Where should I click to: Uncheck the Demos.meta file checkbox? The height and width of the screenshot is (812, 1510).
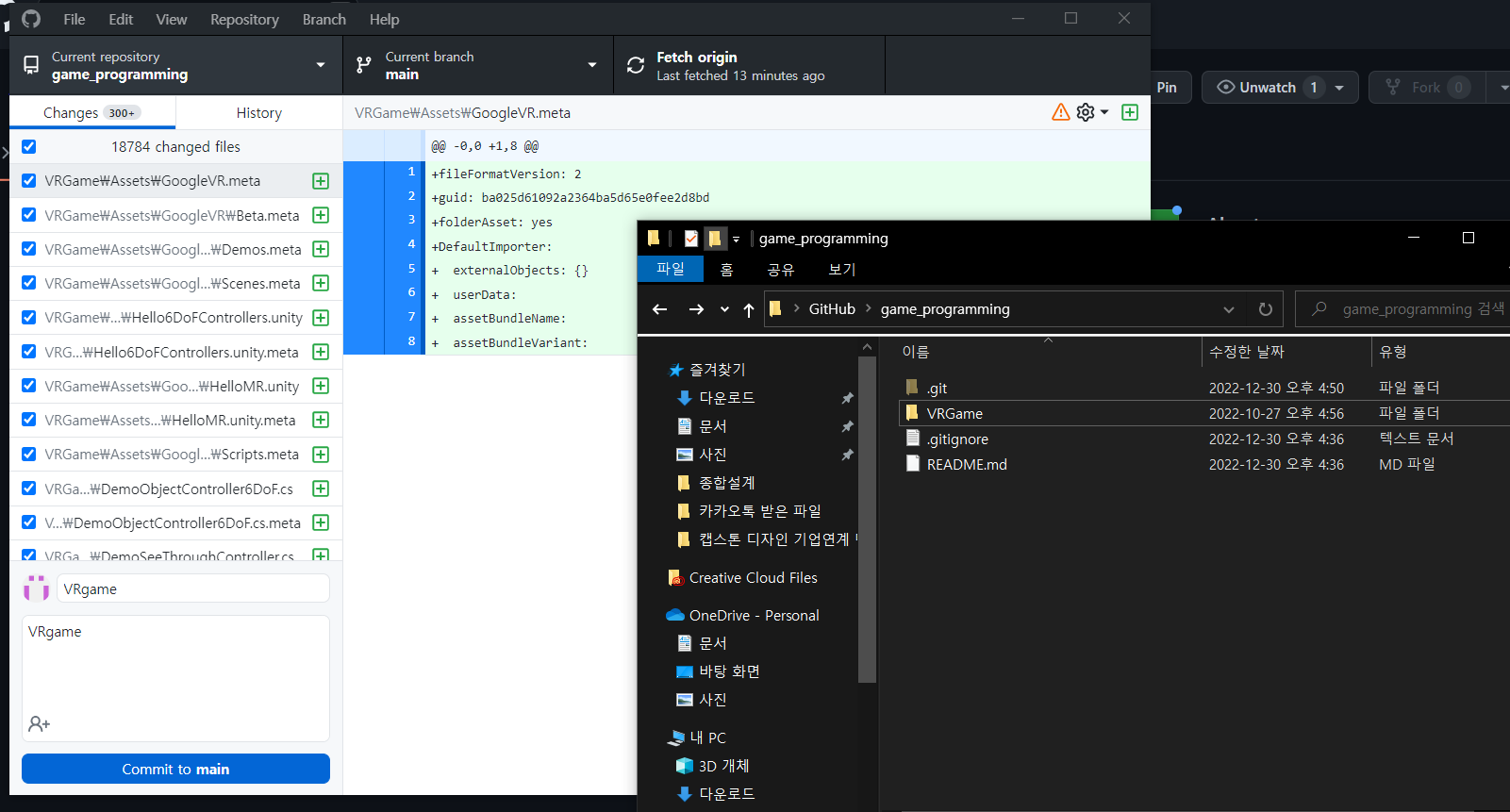pyautogui.click(x=28, y=249)
